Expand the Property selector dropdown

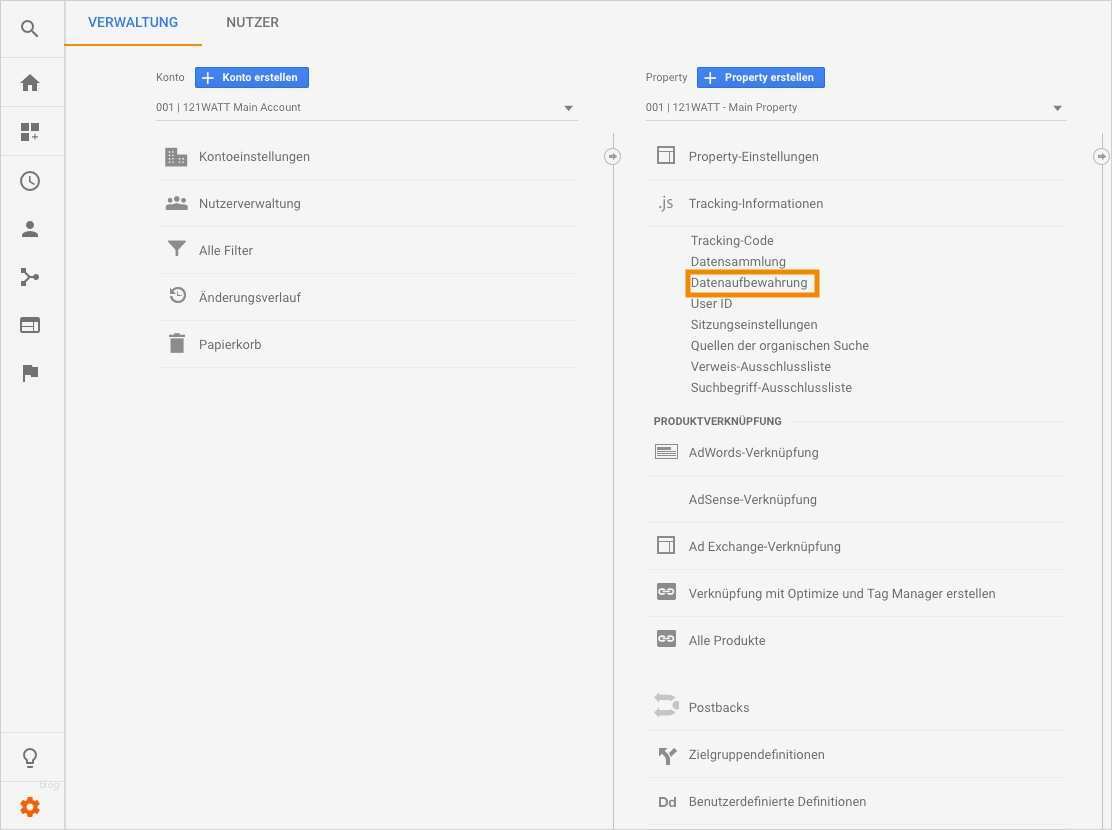coord(1056,107)
